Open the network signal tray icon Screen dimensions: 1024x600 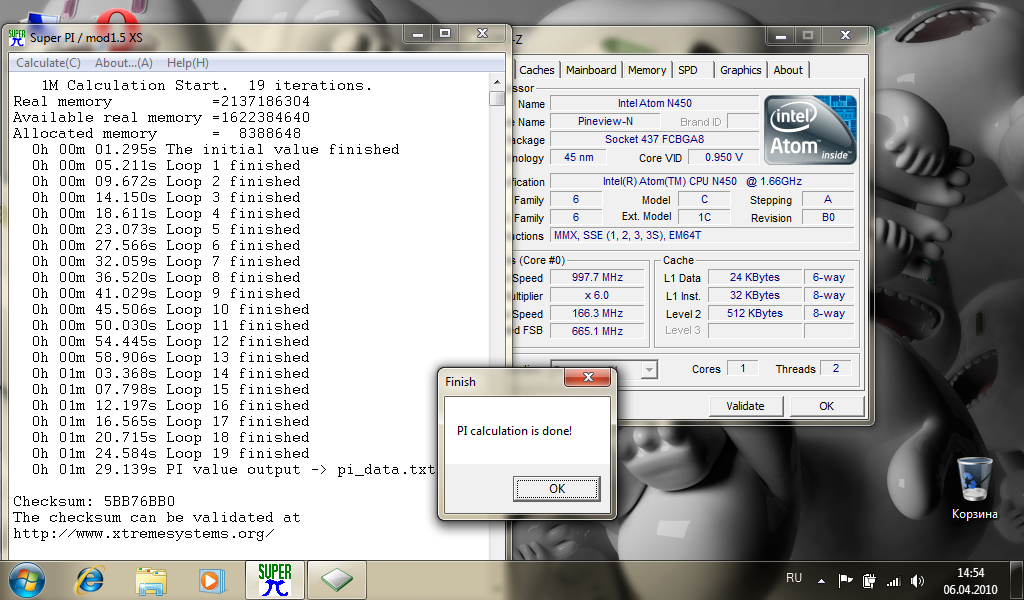point(893,580)
